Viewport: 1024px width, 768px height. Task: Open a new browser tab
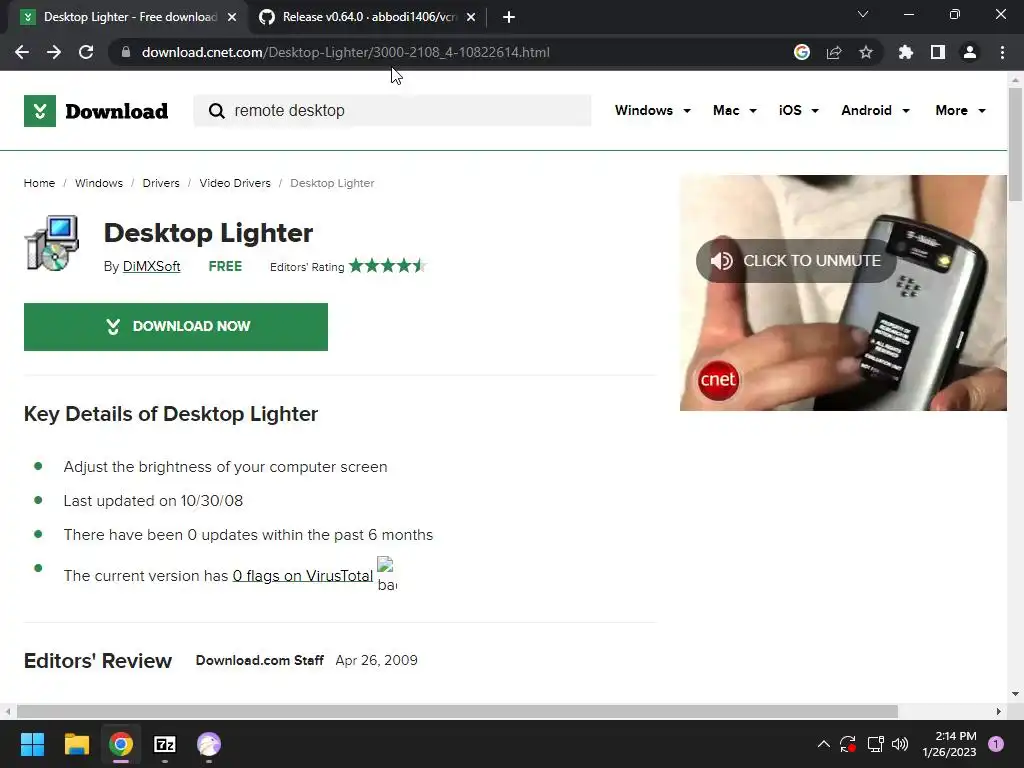click(509, 17)
